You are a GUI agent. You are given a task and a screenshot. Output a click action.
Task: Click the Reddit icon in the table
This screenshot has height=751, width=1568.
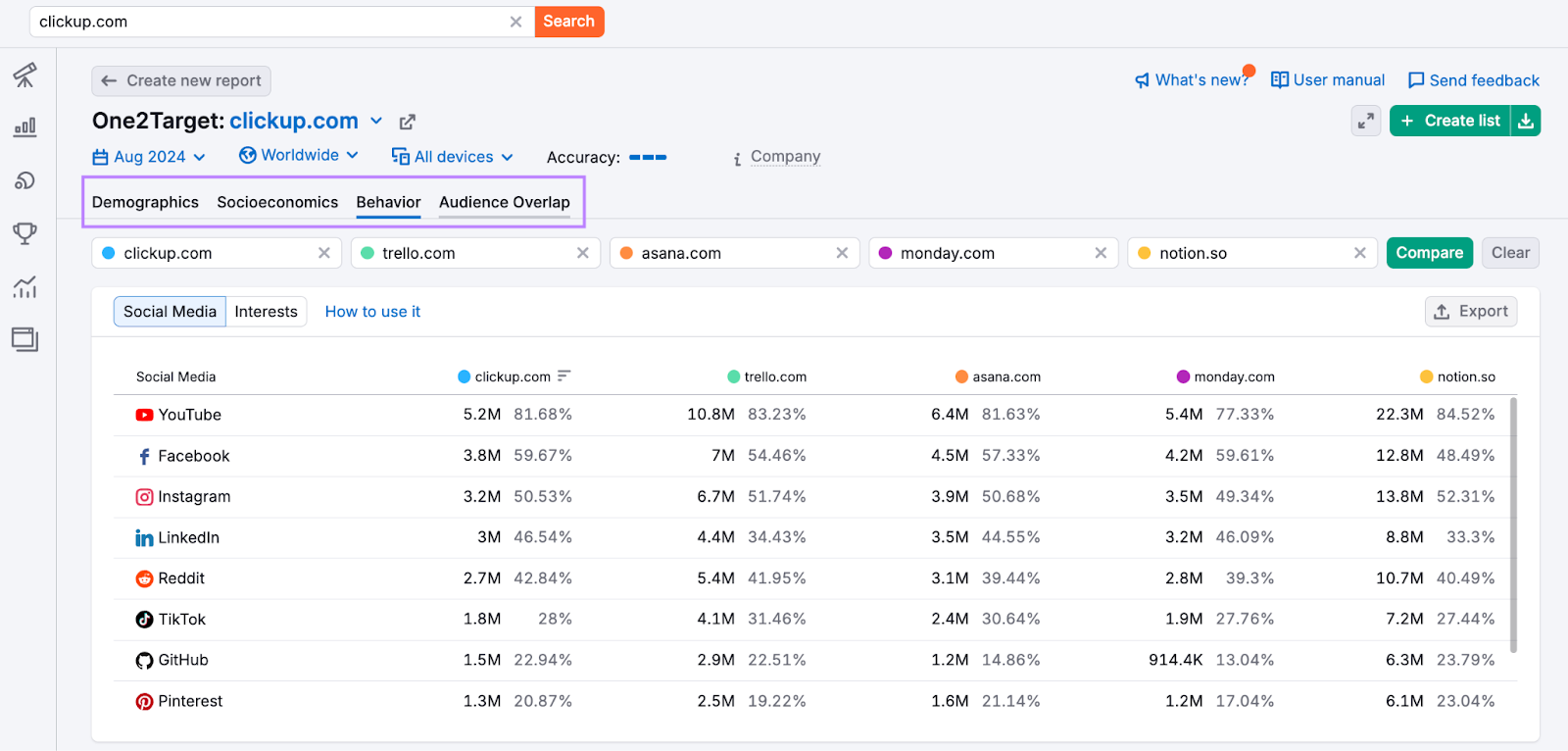point(144,578)
